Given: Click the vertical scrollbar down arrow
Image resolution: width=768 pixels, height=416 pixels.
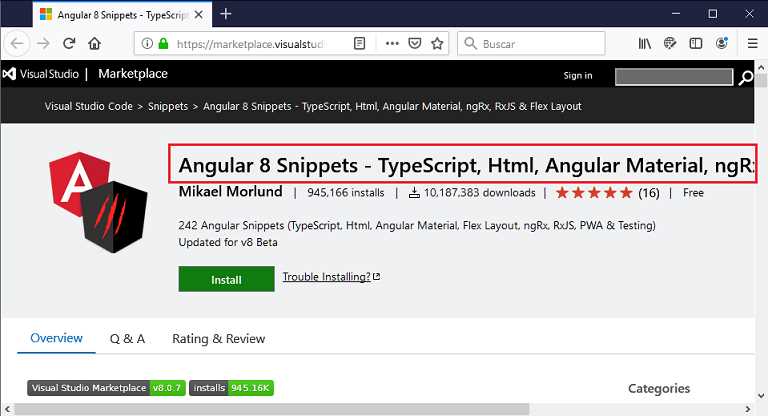Looking at the screenshot, I should [x=761, y=395].
